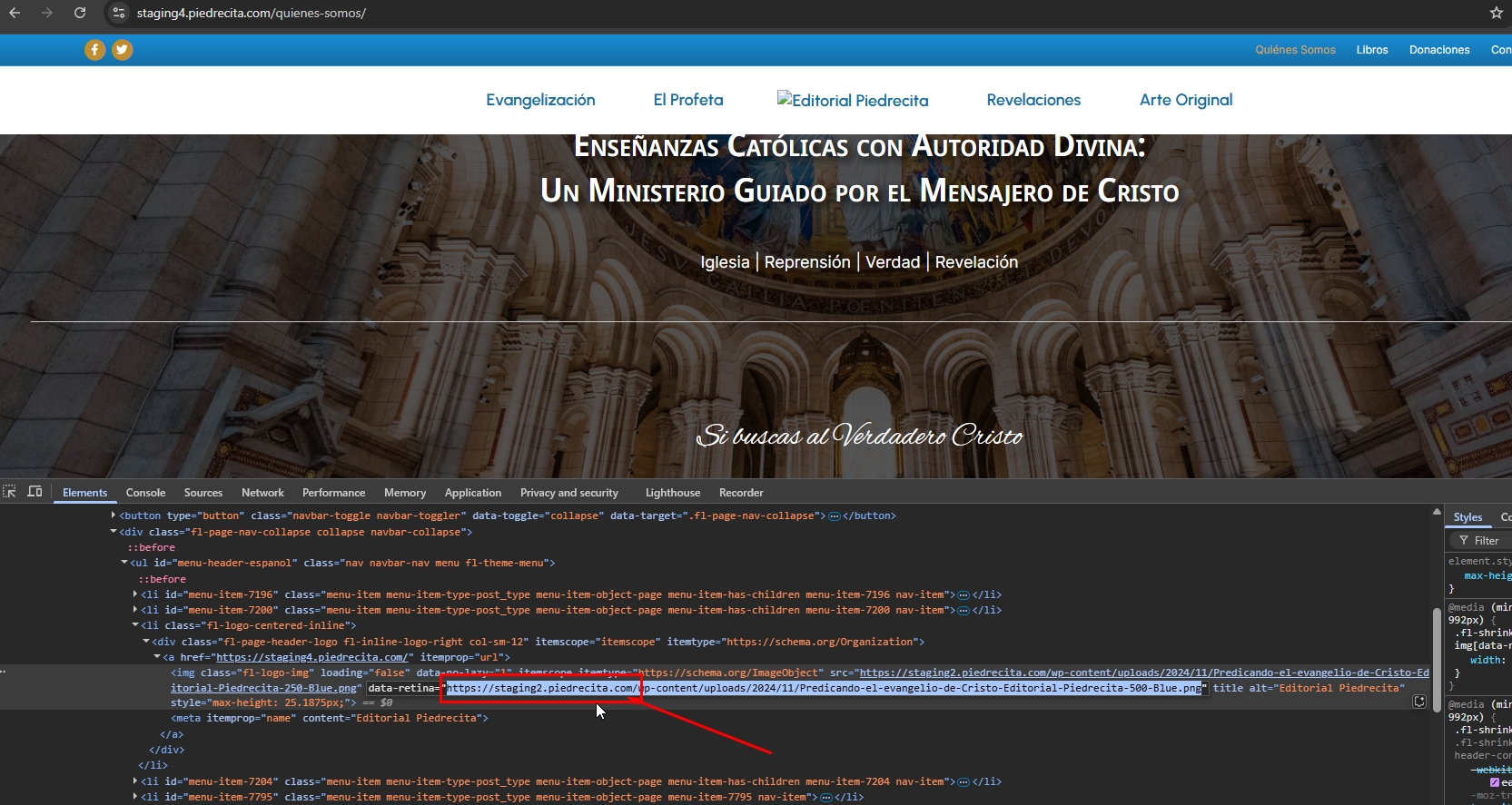1512x805 pixels.
Task: Collapse the fl-logo-centered-inline li node
Action: pyautogui.click(x=135, y=625)
